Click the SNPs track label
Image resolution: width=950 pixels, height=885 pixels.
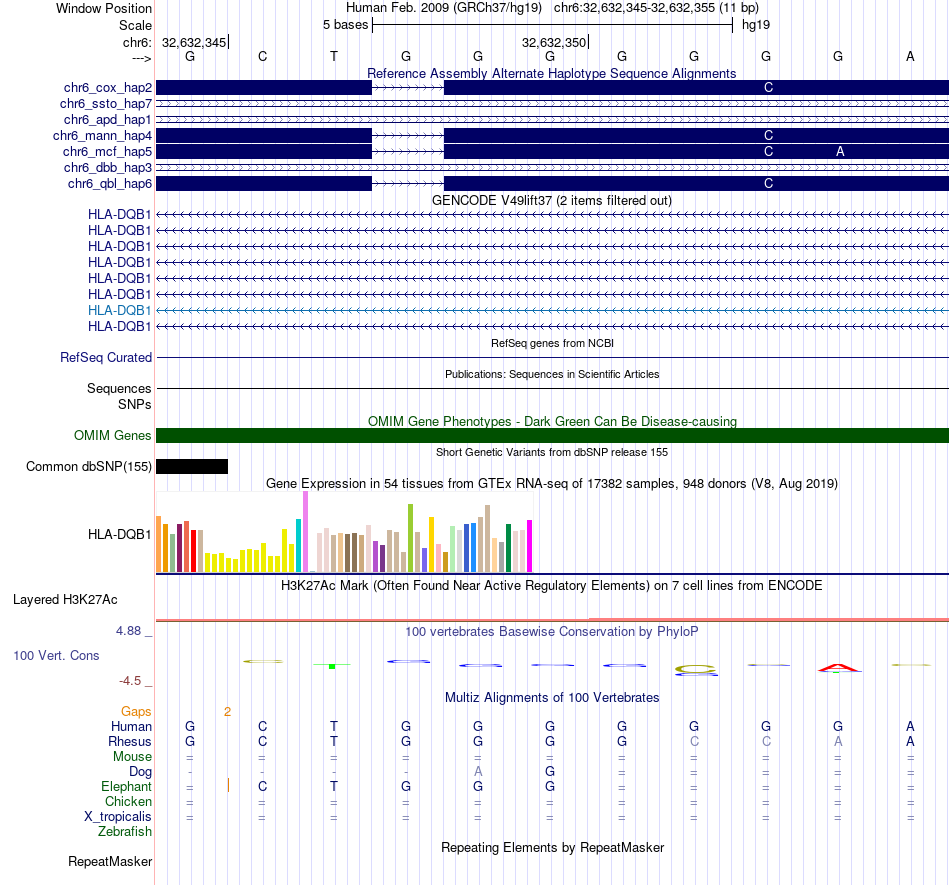(x=135, y=404)
